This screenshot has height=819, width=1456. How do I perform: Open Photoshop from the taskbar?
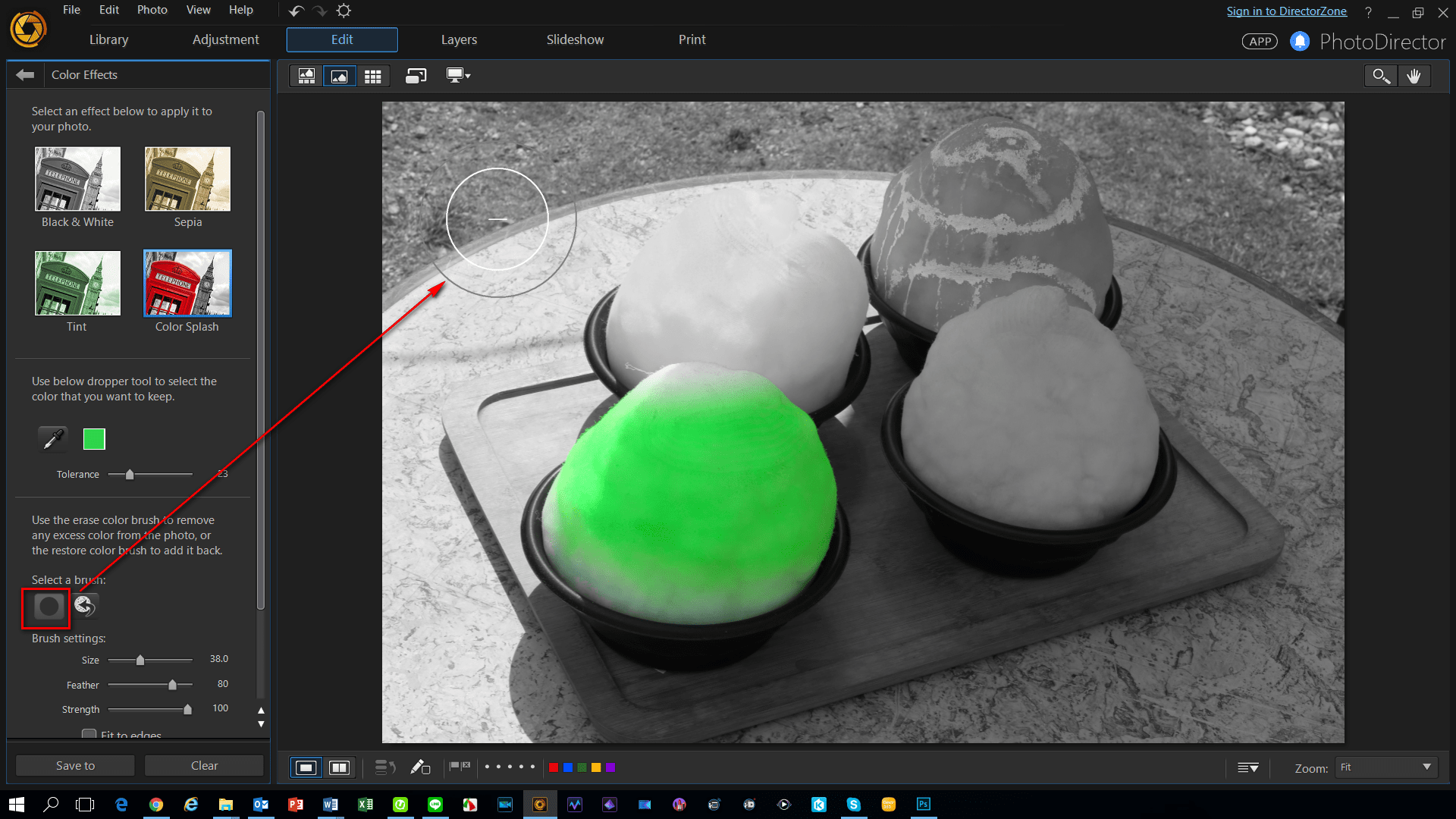click(x=924, y=805)
